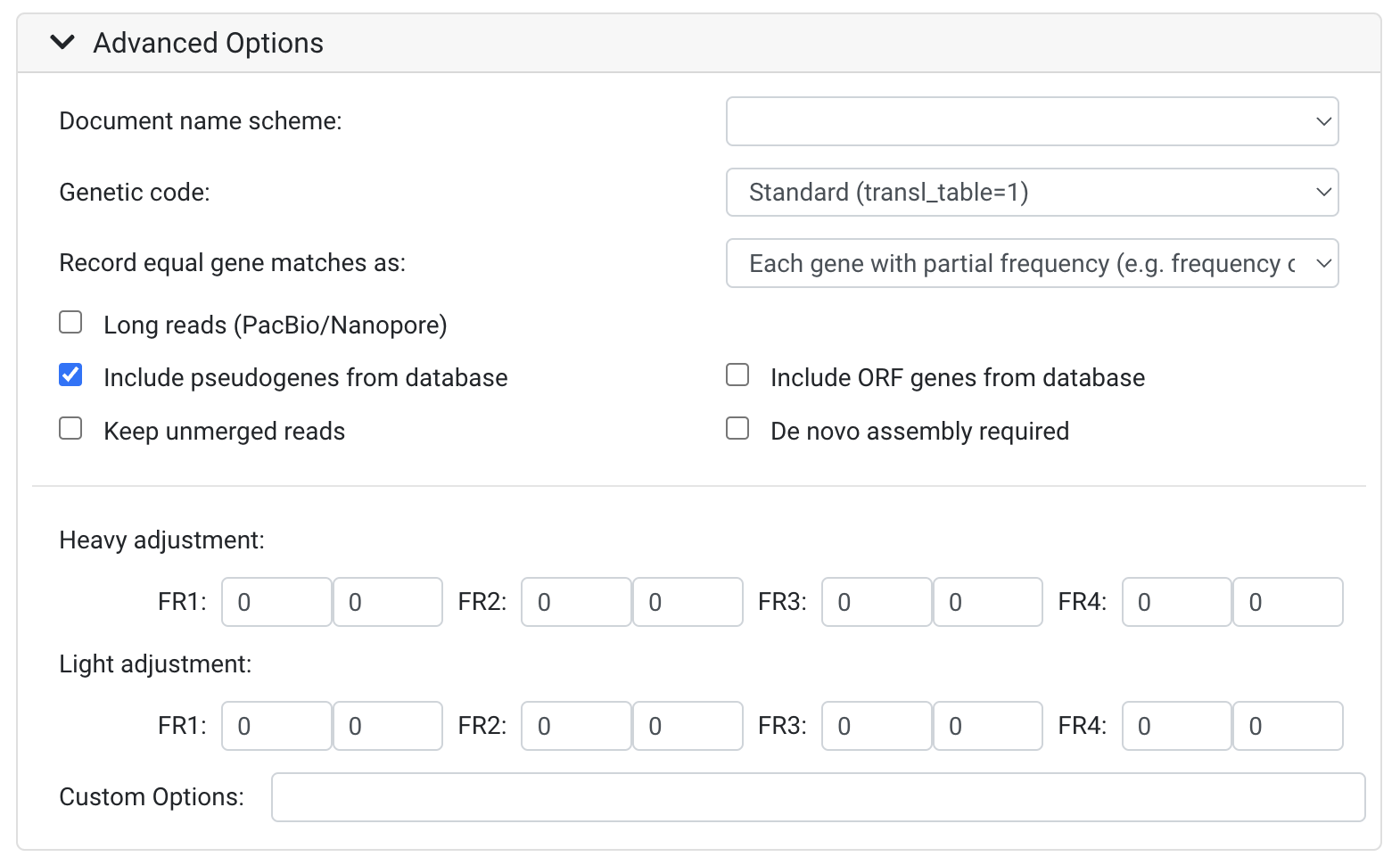Select first Light adjustment FR3 field
Screen dimensions: 1400x865
click(x=877, y=726)
